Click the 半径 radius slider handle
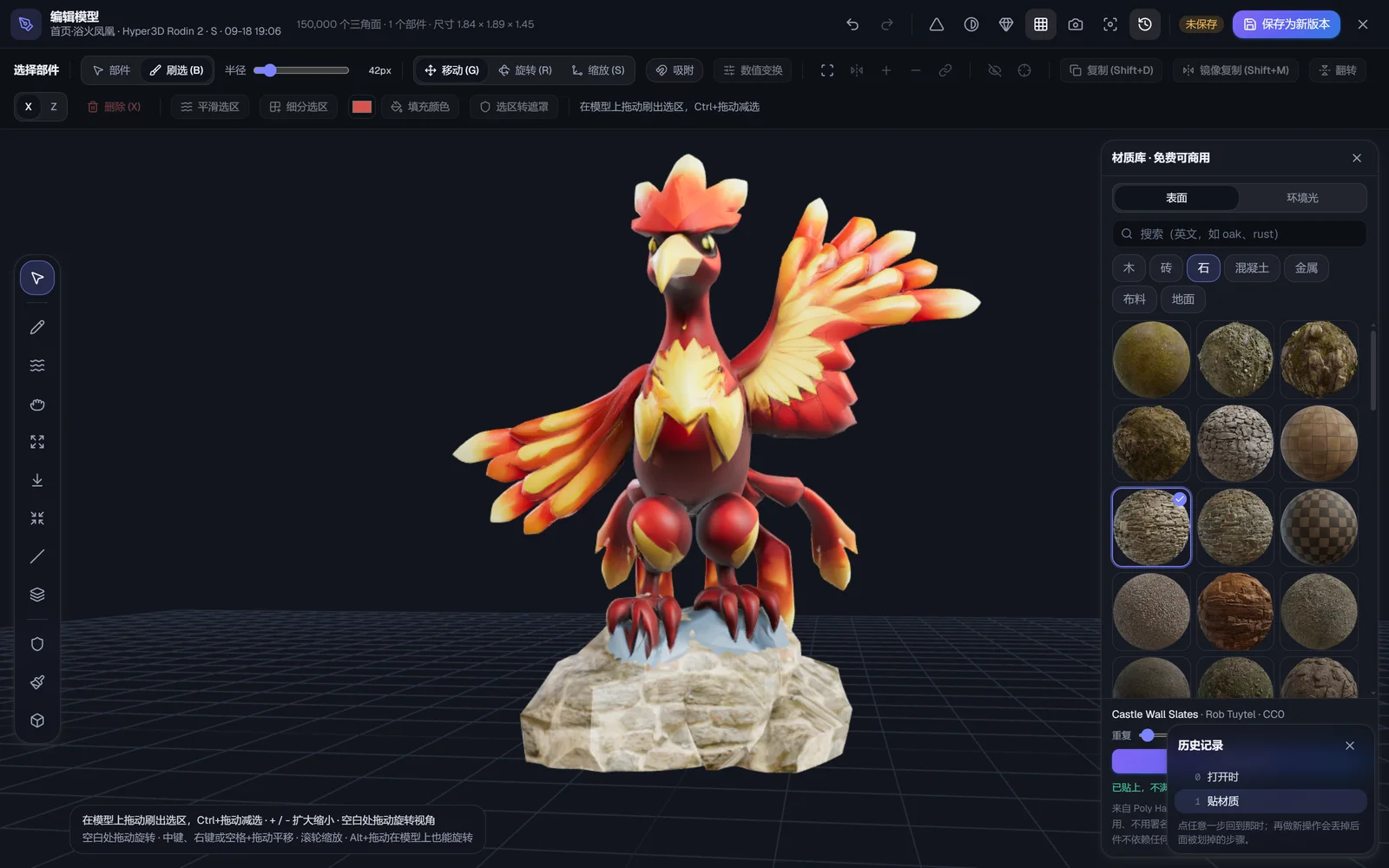Image resolution: width=1389 pixels, height=868 pixels. (270, 70)
